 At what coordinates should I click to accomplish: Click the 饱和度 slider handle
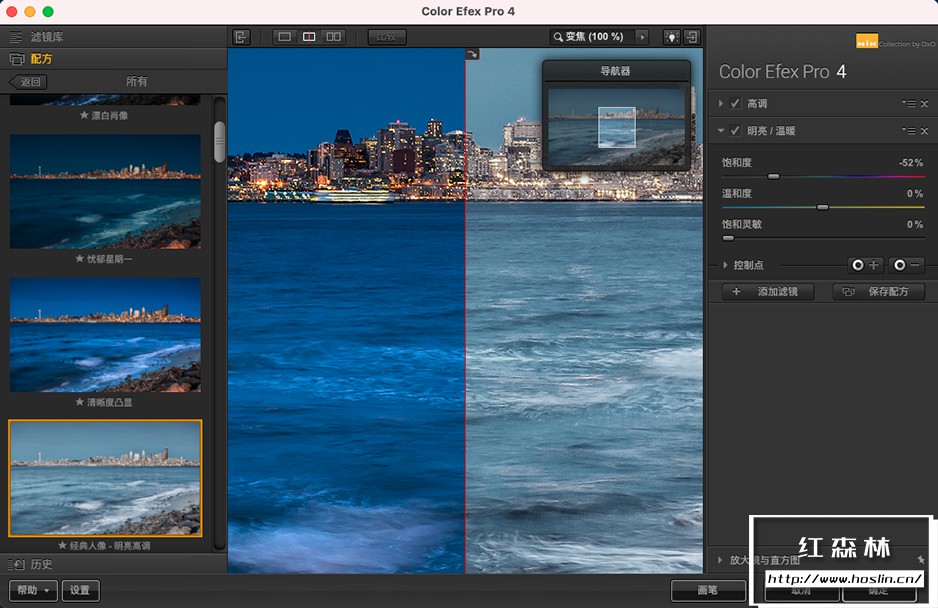click(773, 177)
